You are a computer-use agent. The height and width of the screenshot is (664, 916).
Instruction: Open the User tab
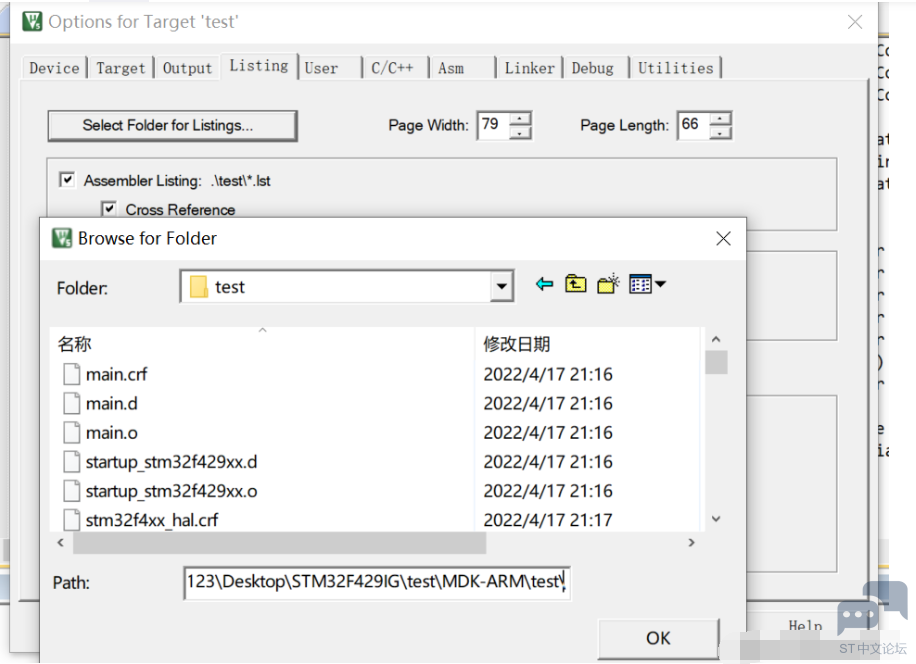click(331, 68)
